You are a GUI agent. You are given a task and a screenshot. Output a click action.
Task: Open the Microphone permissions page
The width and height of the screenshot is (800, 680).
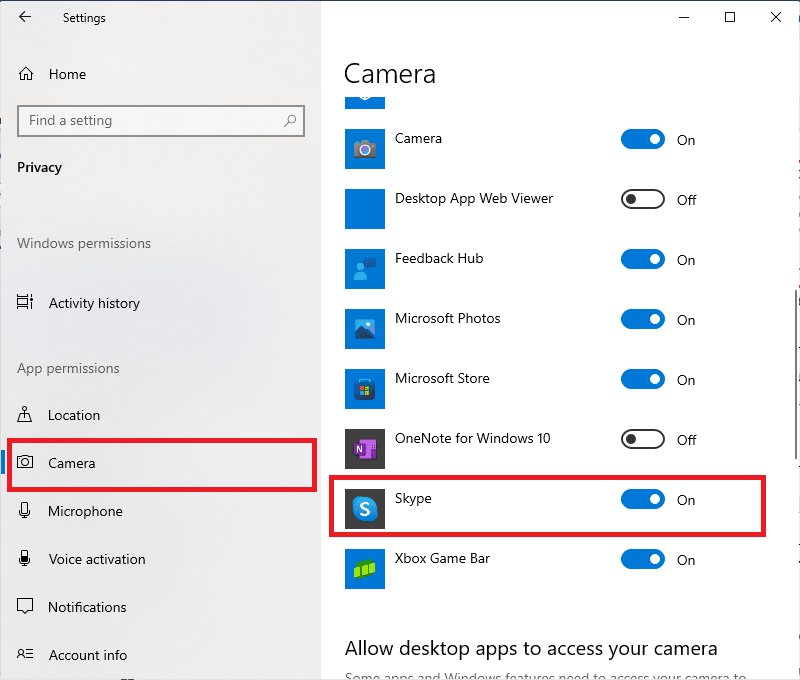pyautogui.click(x=85, y=511)
